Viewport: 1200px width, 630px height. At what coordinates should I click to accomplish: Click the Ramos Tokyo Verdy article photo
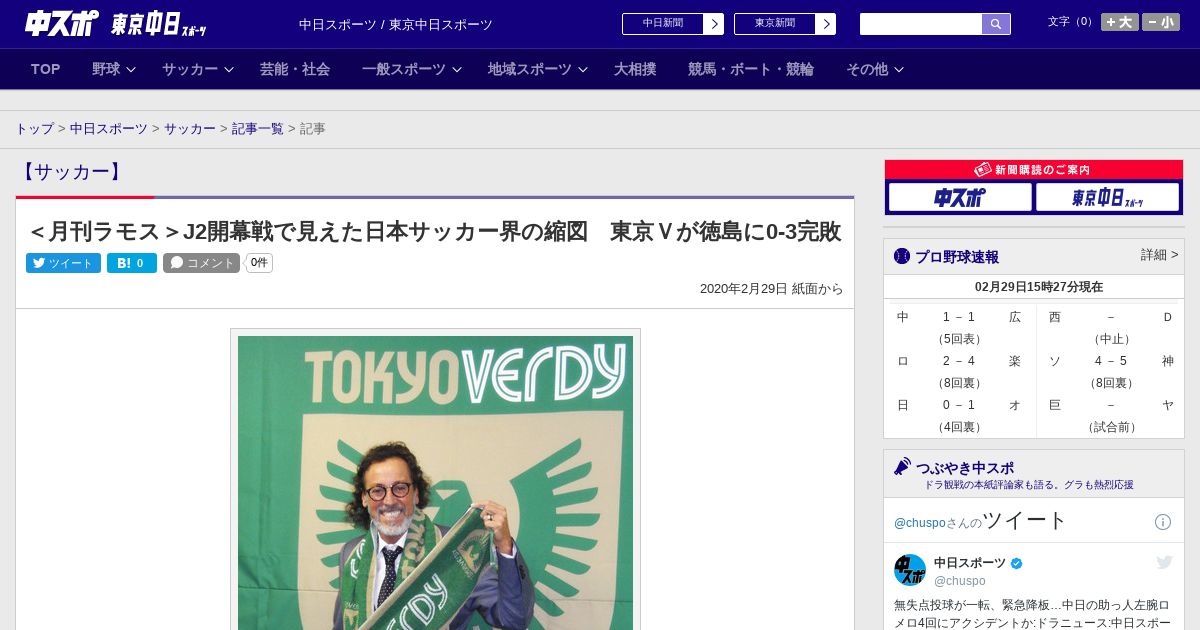[435, 483]
